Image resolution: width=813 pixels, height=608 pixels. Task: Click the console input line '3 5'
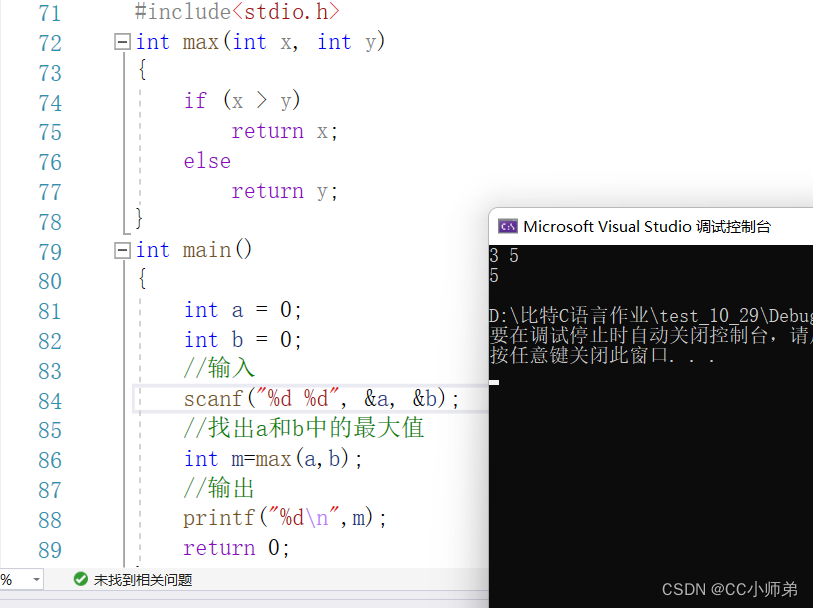[504, 256]
